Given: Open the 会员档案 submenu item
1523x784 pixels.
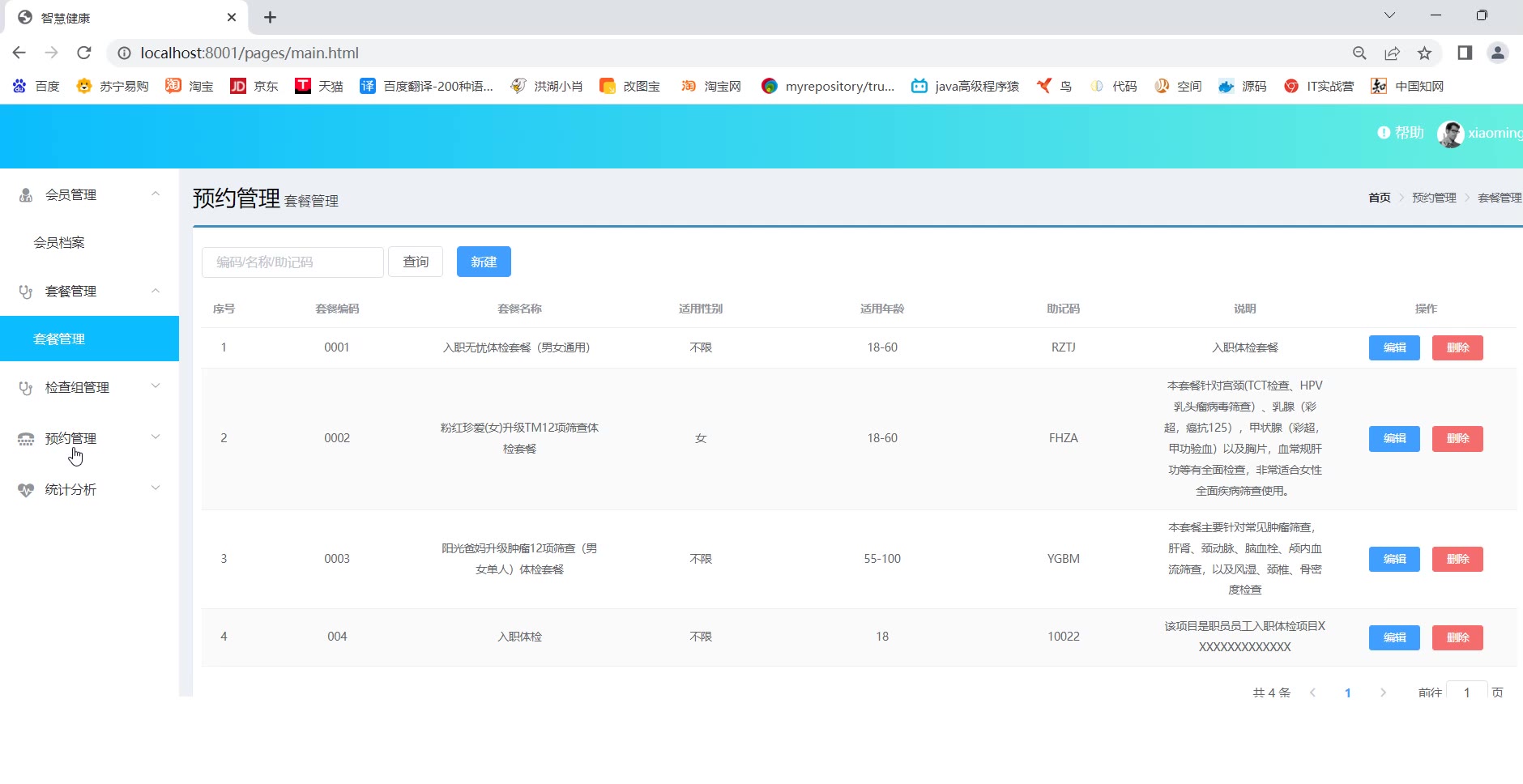Looking at the screenshot, I should 59,242.
